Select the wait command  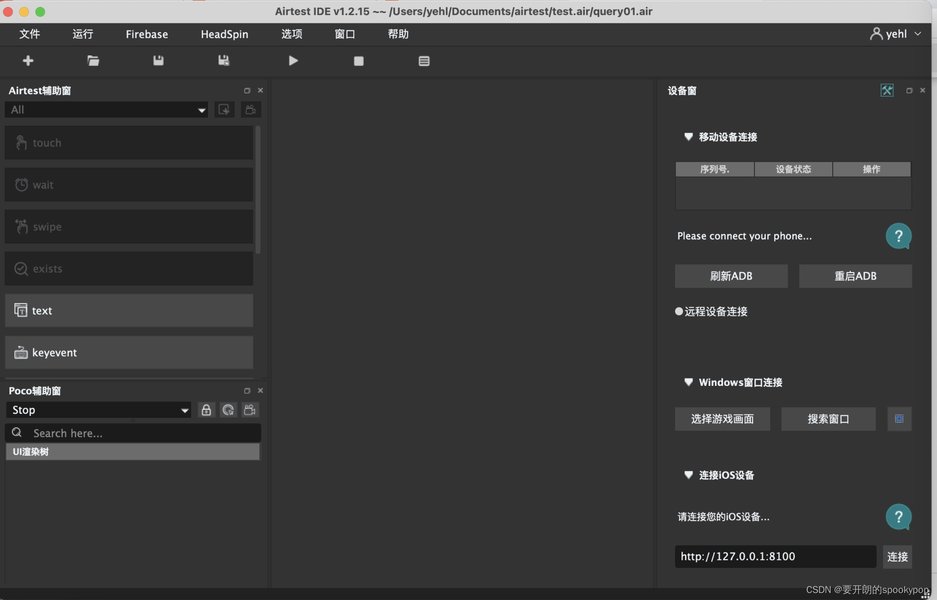tap(128, 185)
